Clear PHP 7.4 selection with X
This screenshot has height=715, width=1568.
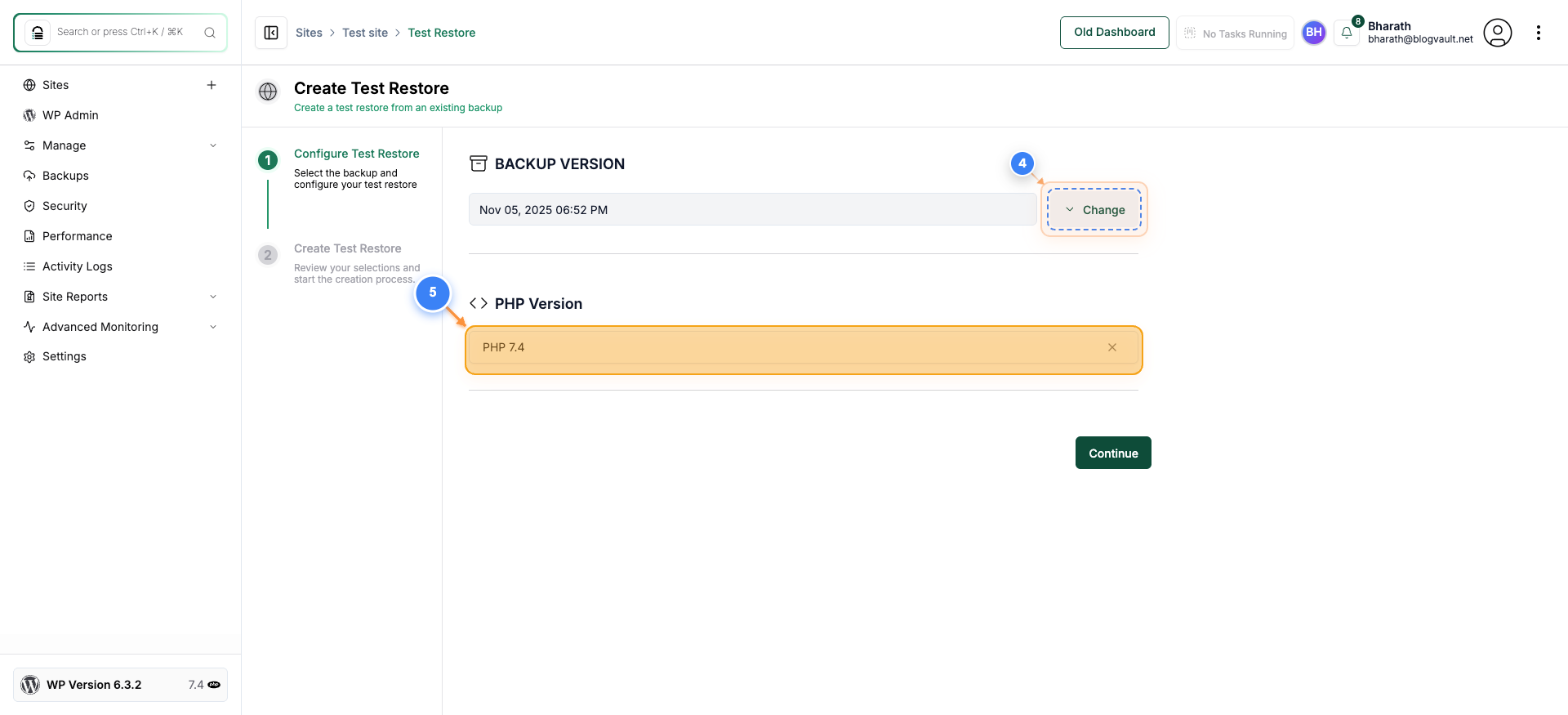[x=1112, y=347]
